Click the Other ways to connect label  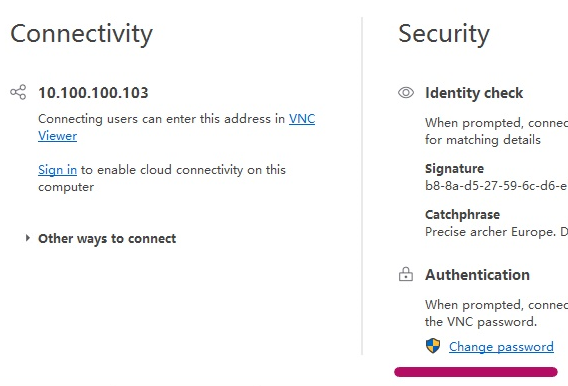pyautogui.click(x=107, y=238)
